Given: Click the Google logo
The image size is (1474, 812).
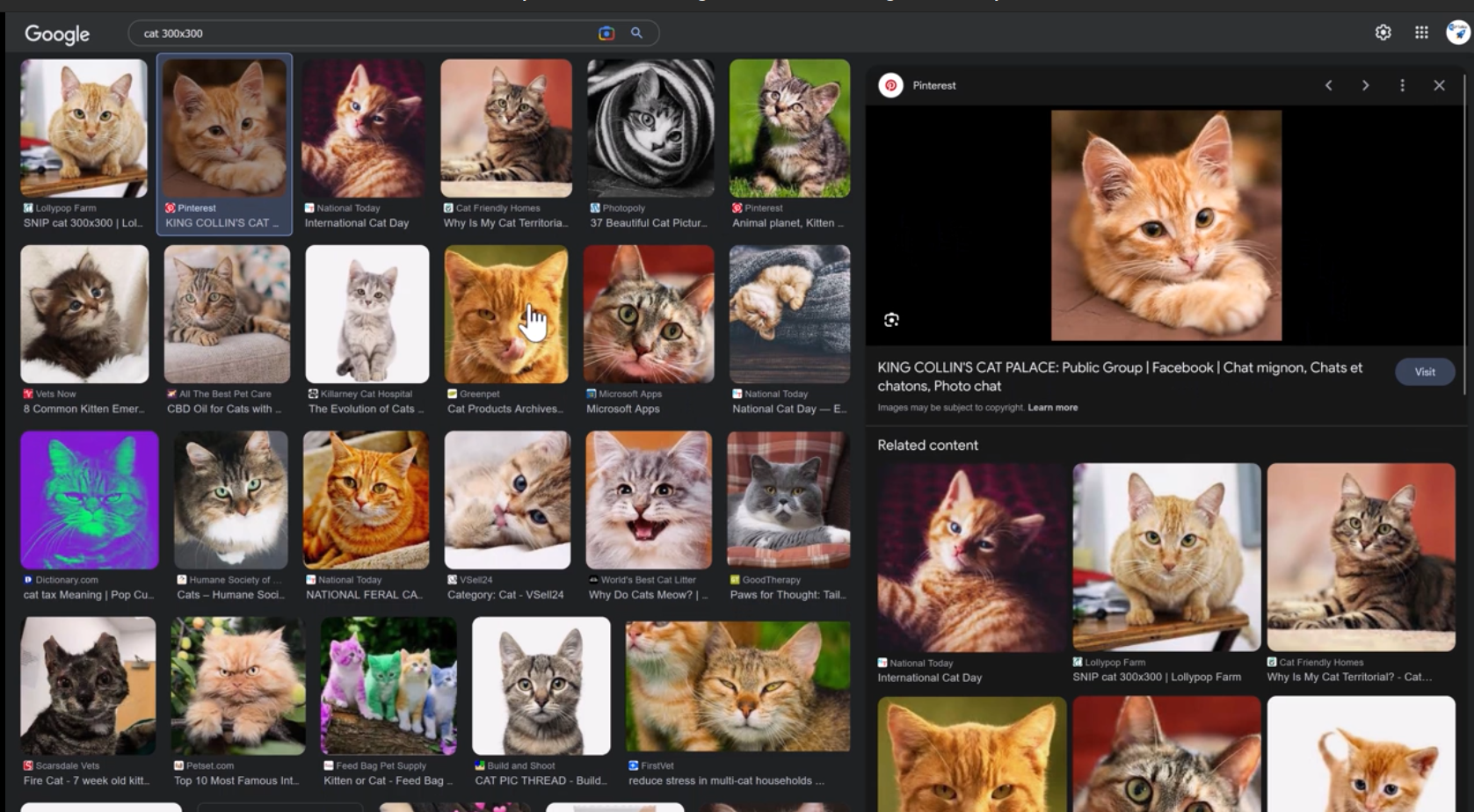Looking at the screenshot, I should click(x=57, y=34).
